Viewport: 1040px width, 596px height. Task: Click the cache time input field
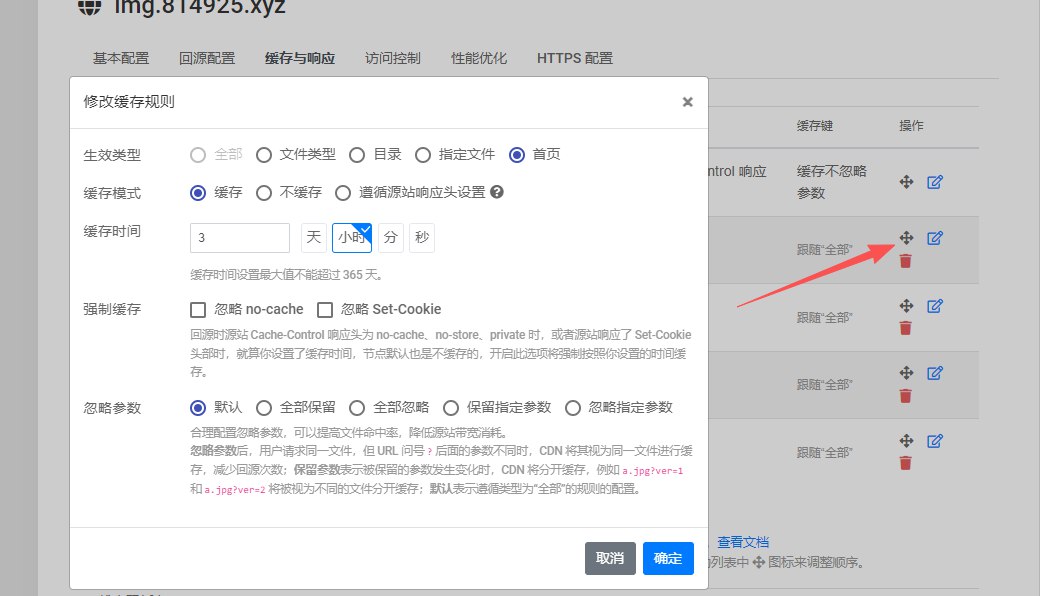pos(240,238)
